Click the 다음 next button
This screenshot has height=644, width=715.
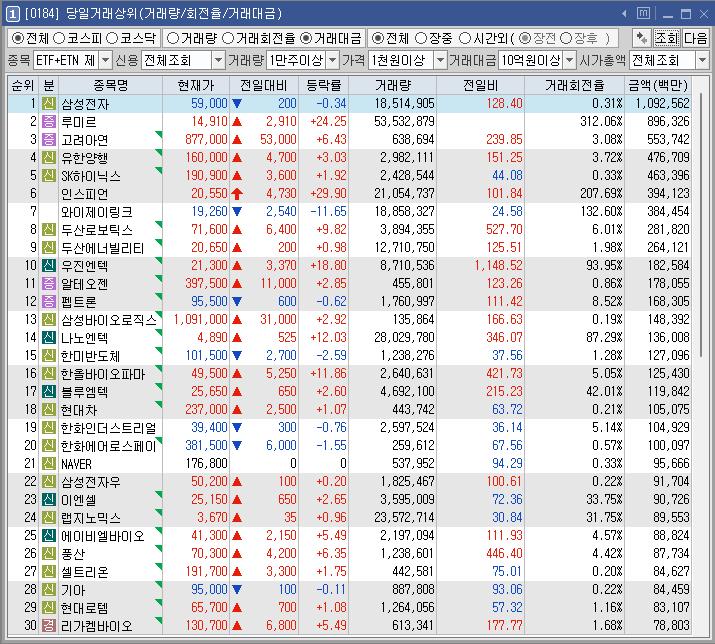[696, 38]
